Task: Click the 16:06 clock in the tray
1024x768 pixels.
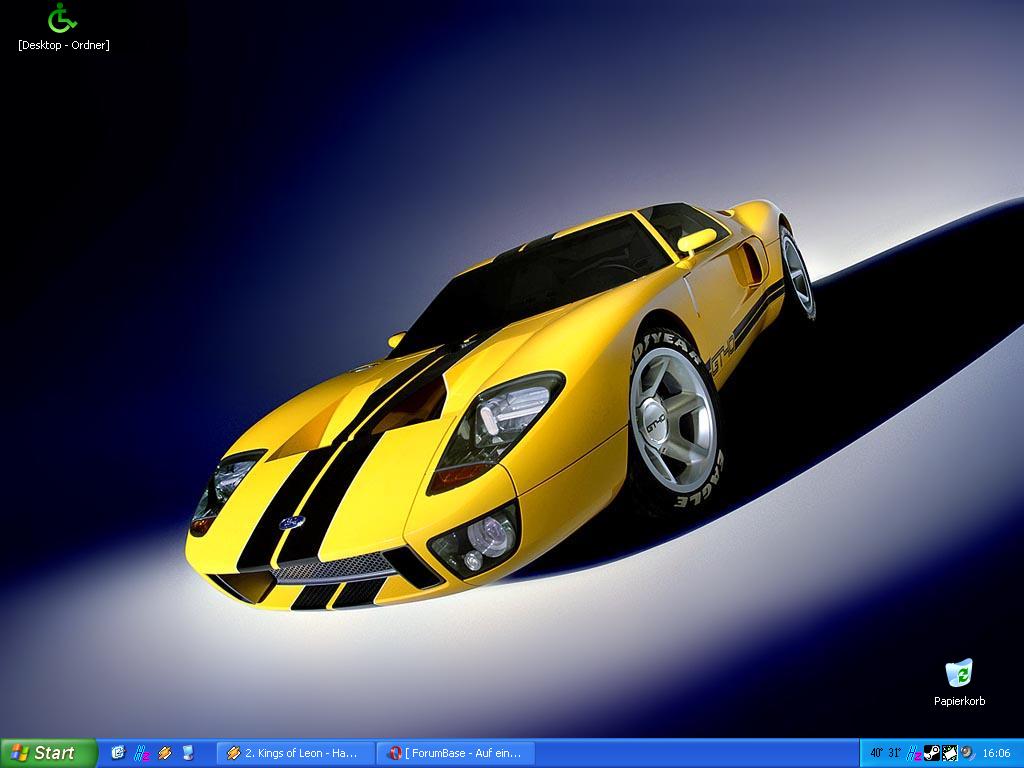Action: tap(997, 753)
